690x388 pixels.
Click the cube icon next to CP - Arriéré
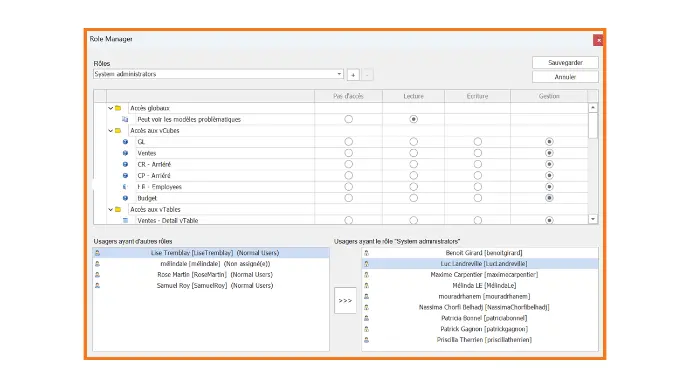[x=125, y=176]
